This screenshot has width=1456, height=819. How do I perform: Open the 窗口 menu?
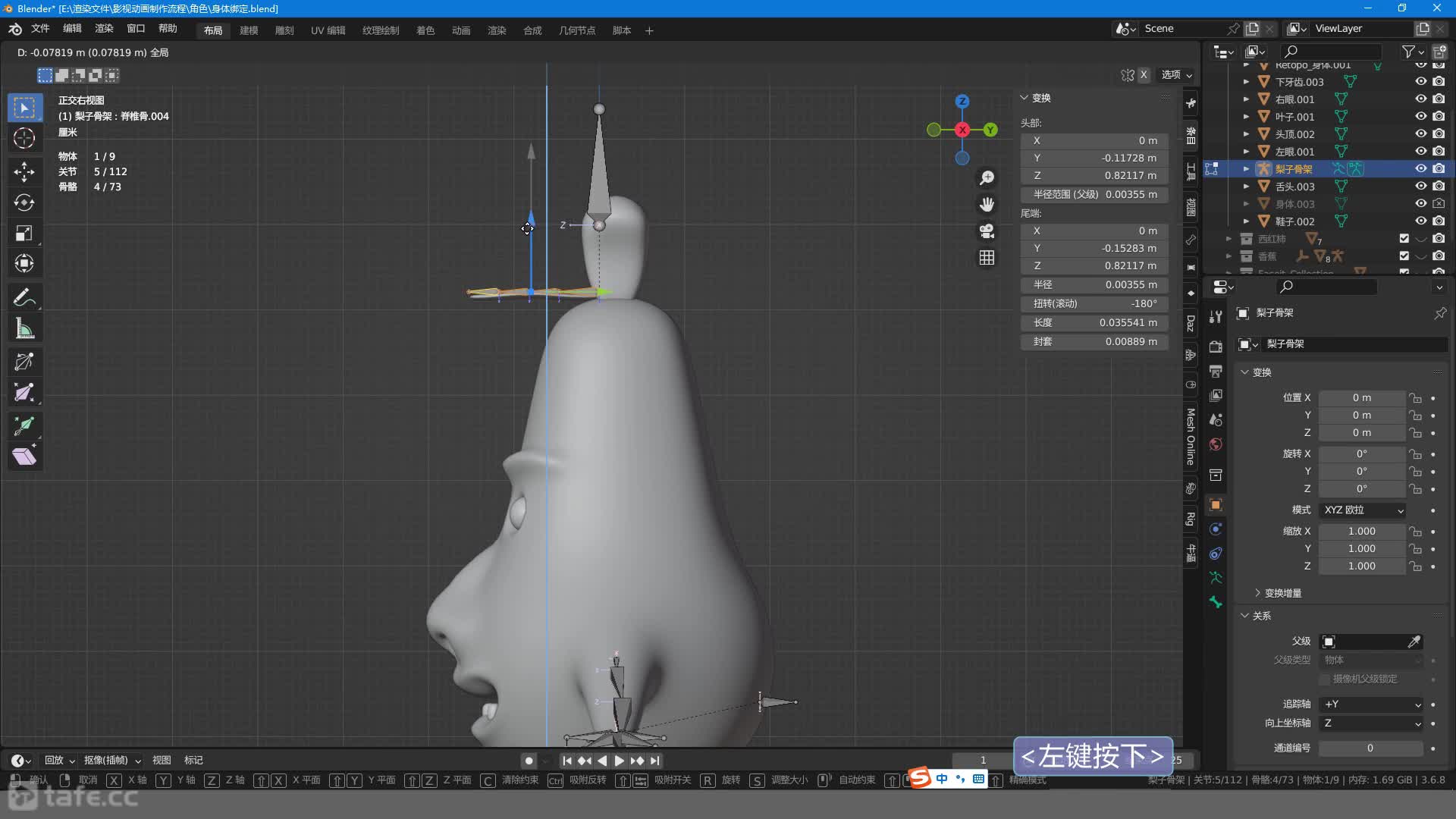[x=136, y=29]
